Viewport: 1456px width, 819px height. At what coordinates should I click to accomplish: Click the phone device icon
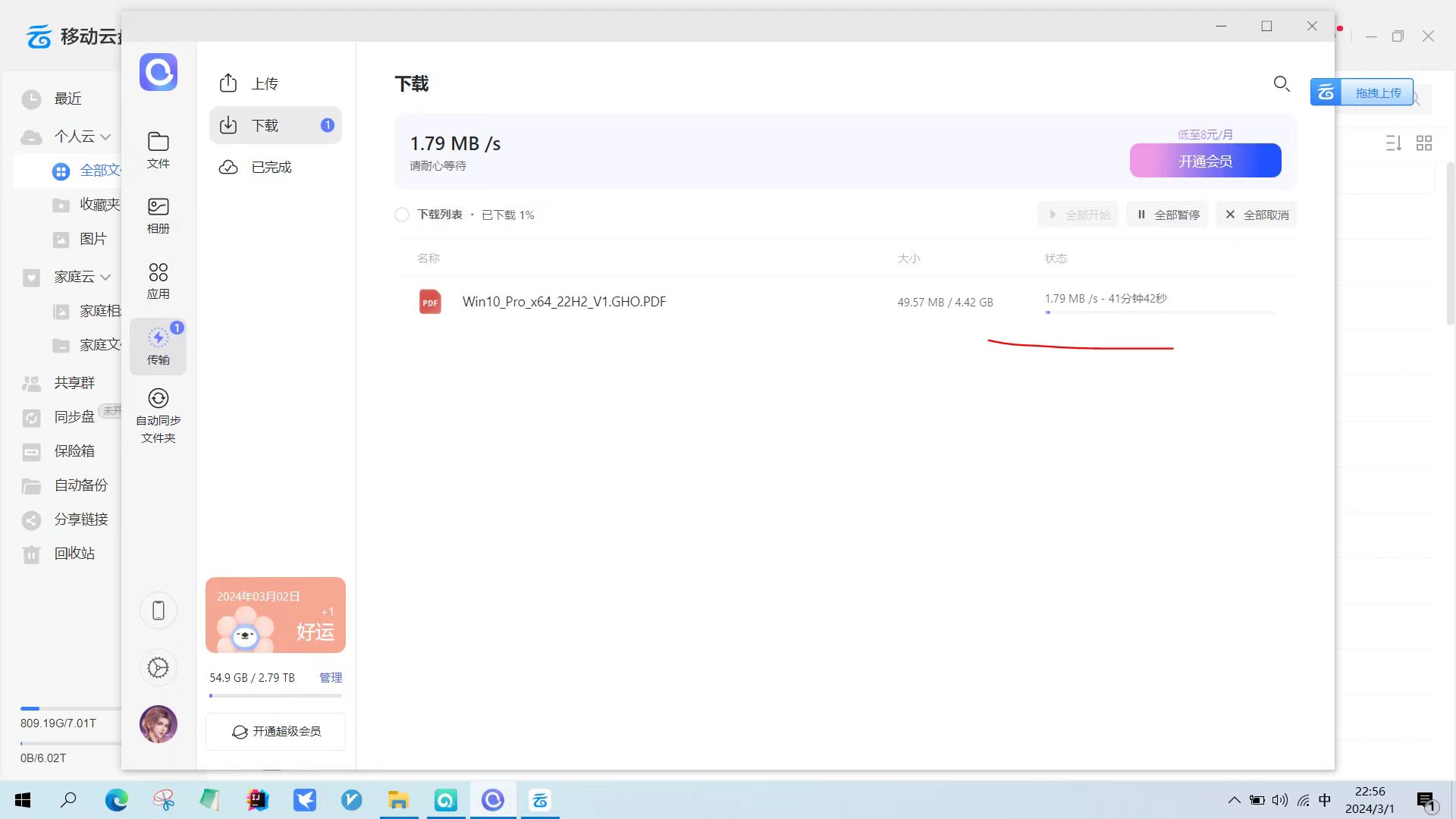(x=158, y=610)
